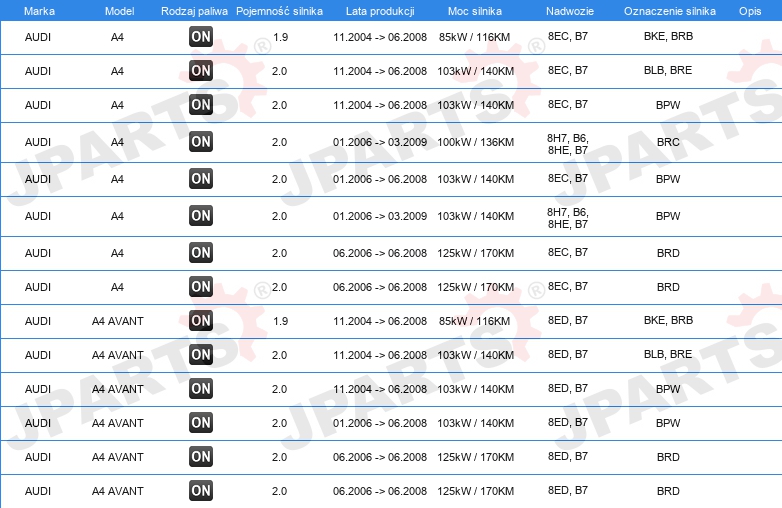
Task: Click the A4 model cell in the BRC row
Action: pos(117,142)
